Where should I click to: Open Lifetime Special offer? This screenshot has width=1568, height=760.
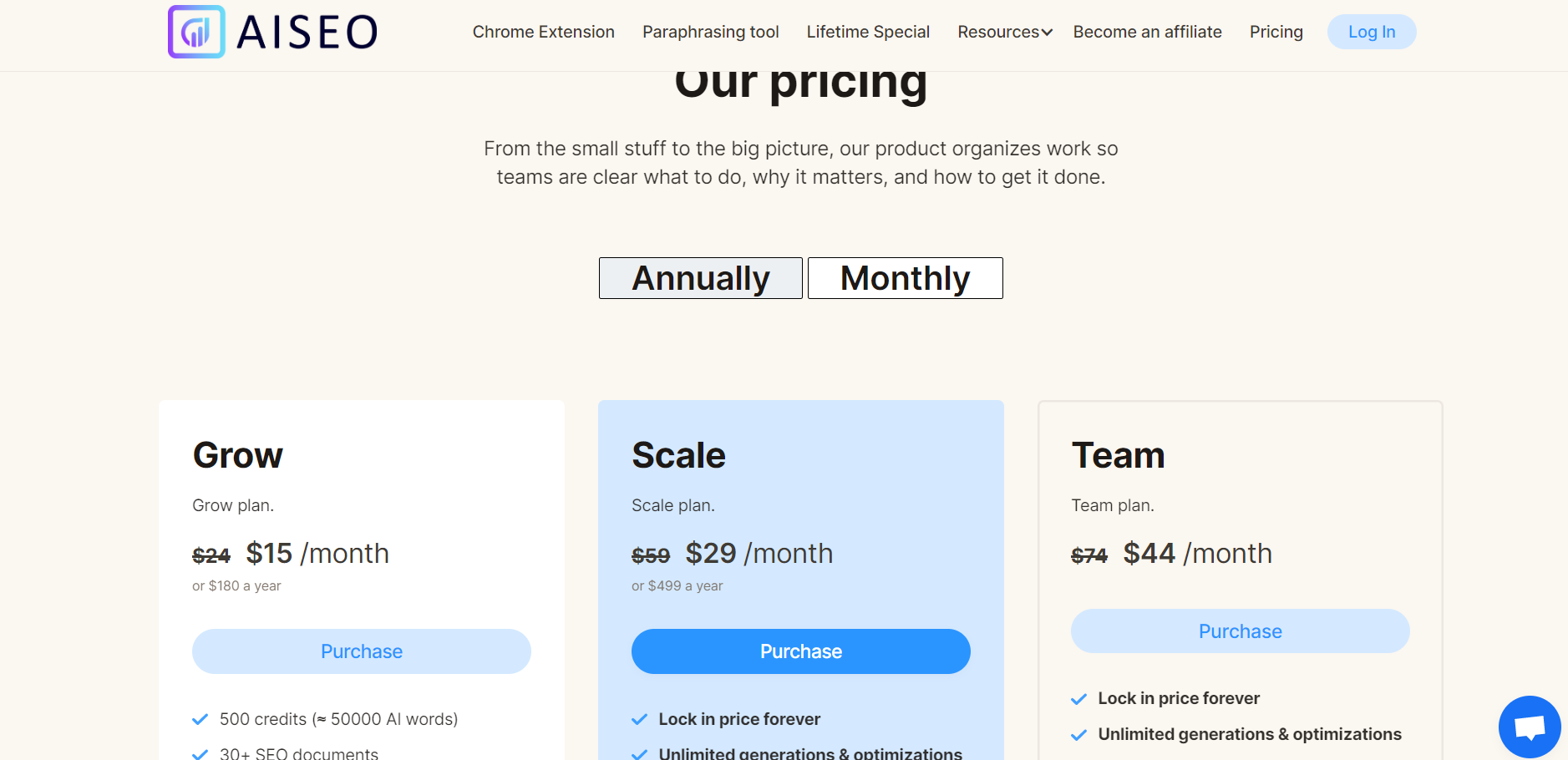click(868, 32)
